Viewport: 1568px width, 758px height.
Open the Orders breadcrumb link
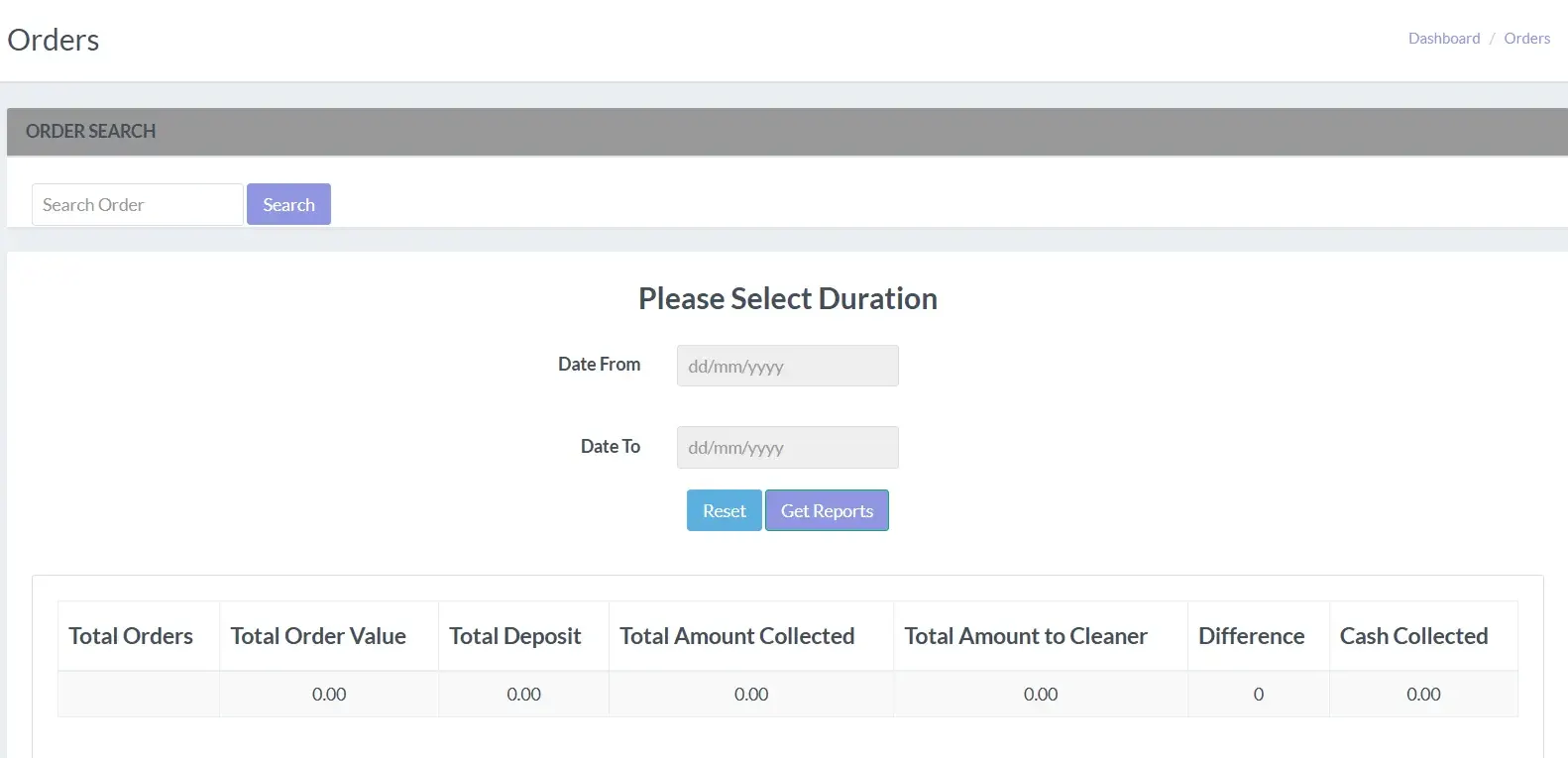click(1526, 39)
